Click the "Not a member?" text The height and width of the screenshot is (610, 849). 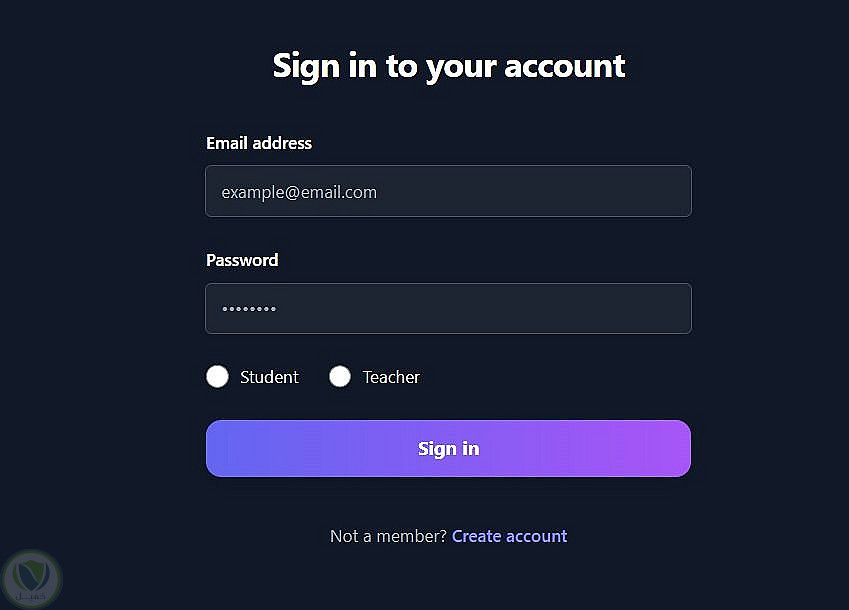click(388, 536)
